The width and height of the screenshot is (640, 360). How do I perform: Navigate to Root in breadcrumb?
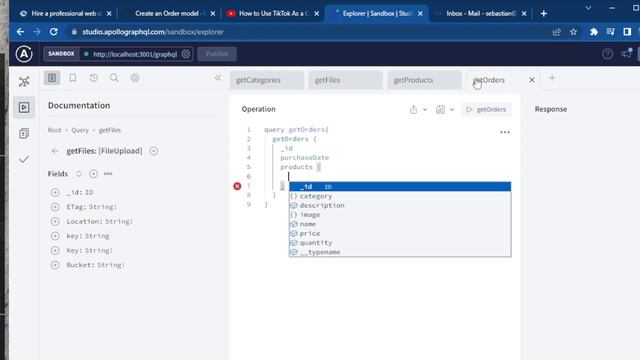pos(54,130)
